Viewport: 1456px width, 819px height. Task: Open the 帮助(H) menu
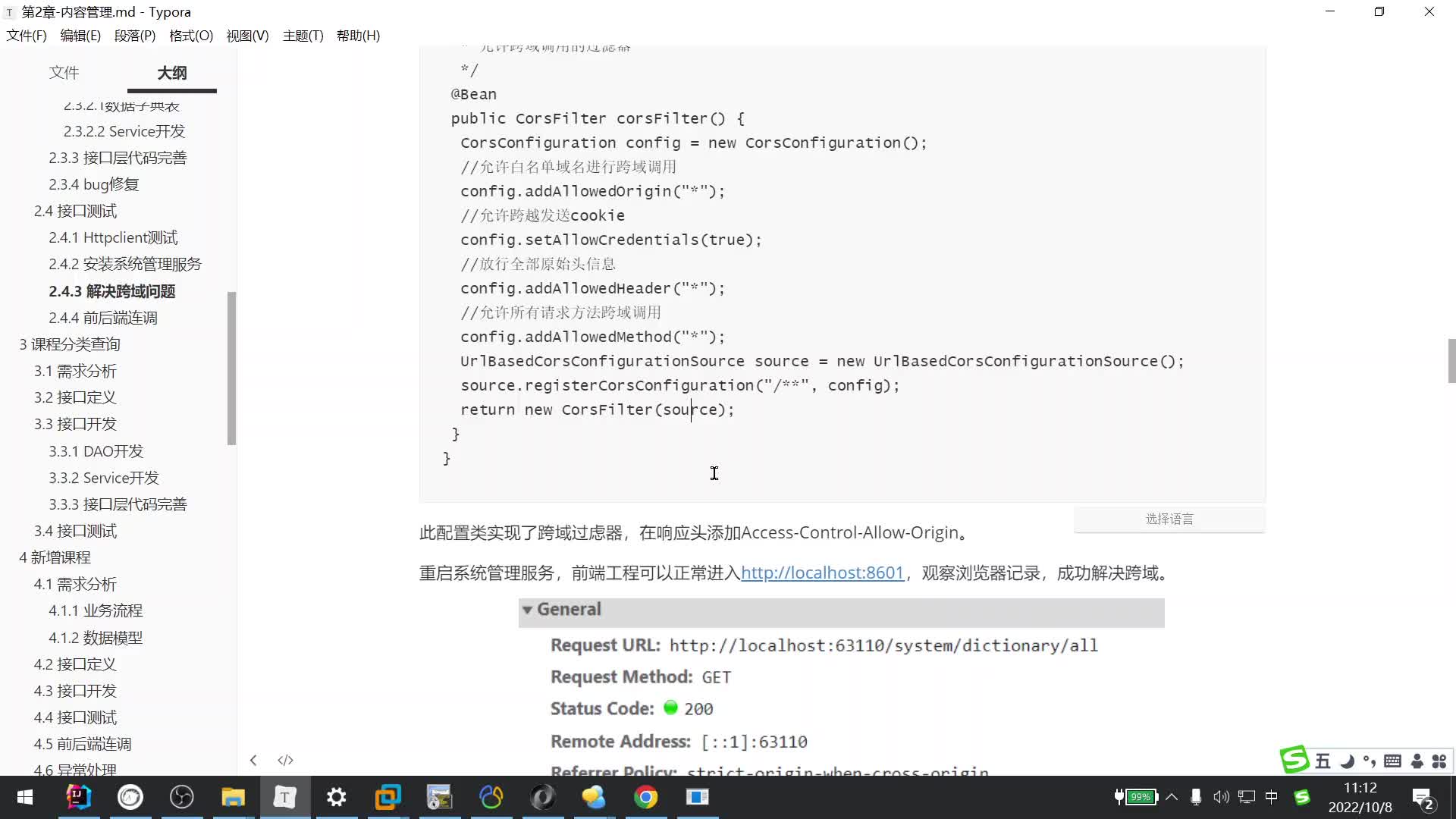point(358,36)
